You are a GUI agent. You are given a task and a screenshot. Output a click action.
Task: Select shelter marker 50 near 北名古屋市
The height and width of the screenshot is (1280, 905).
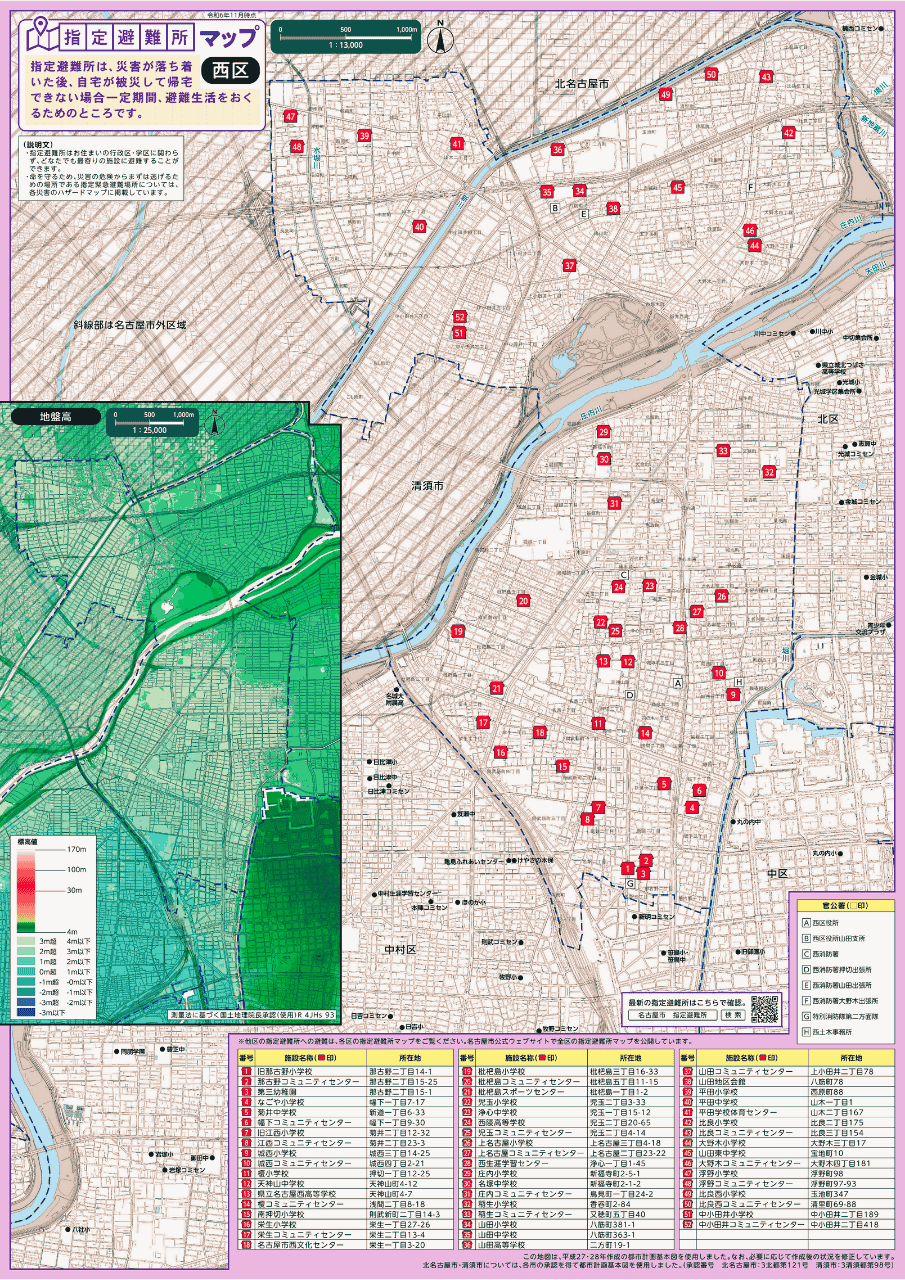(711, 75)
